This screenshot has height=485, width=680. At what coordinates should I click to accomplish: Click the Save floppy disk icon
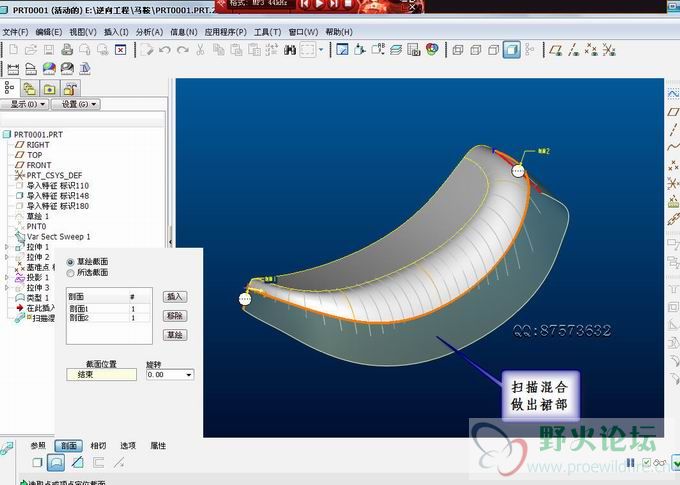tap(49, 50)
